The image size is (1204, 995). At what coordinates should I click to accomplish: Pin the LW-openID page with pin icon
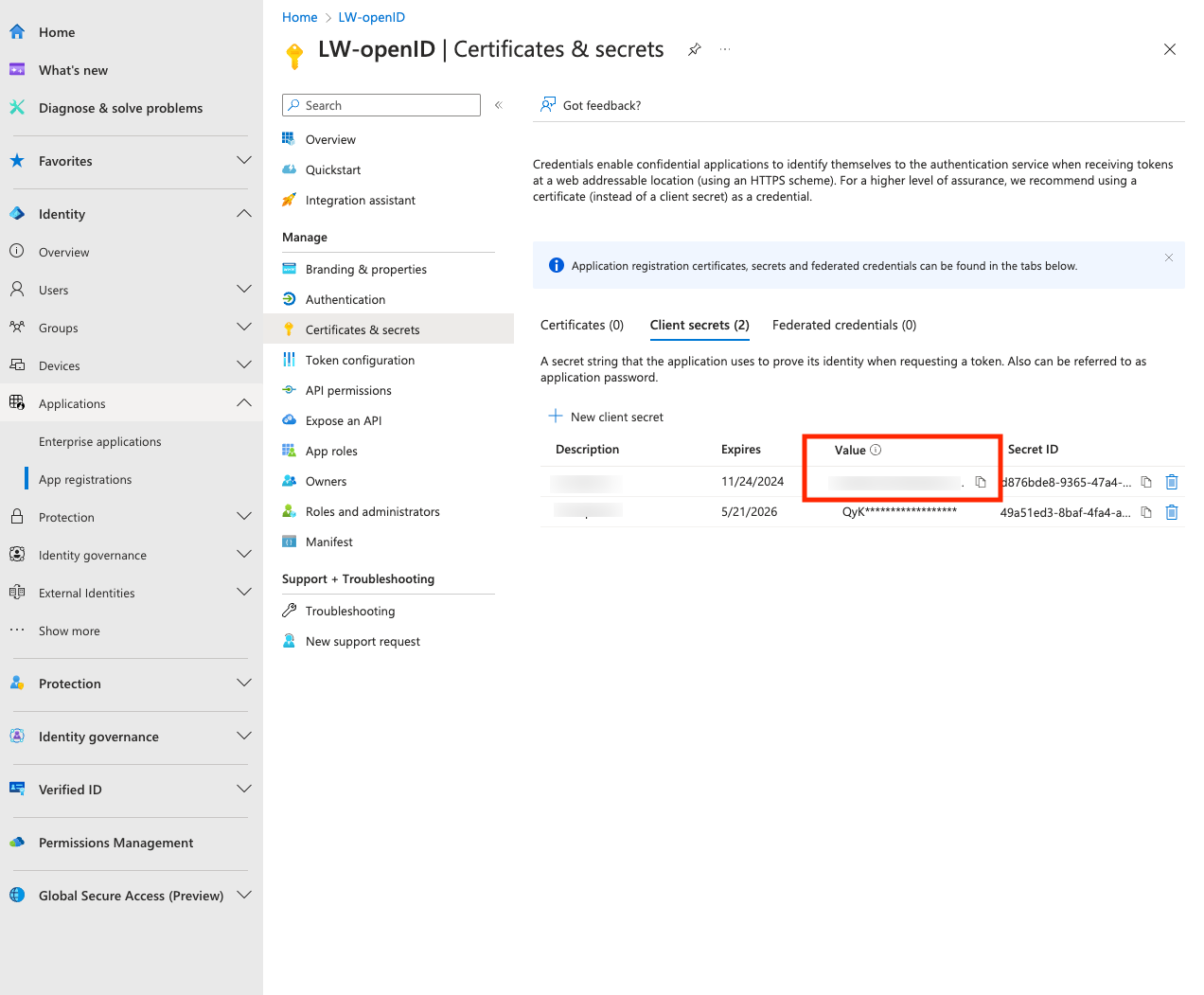click(695, 49)
